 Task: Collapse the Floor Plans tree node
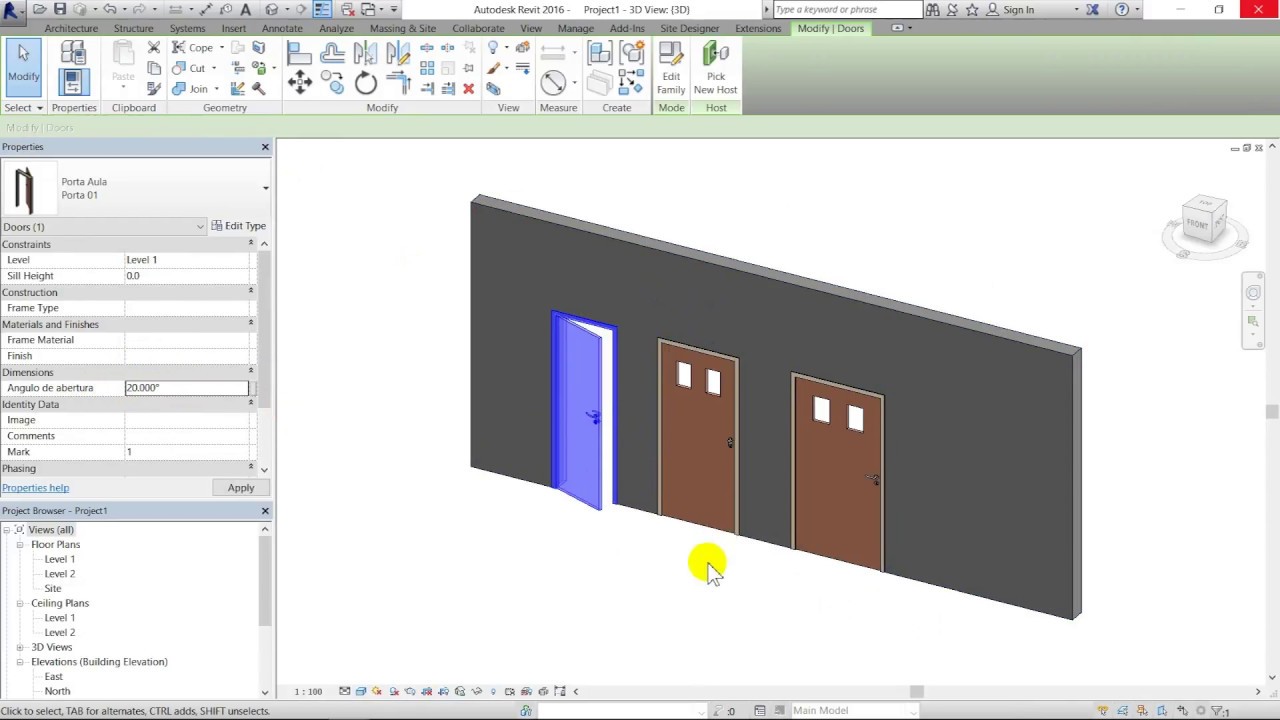(20, 544)
